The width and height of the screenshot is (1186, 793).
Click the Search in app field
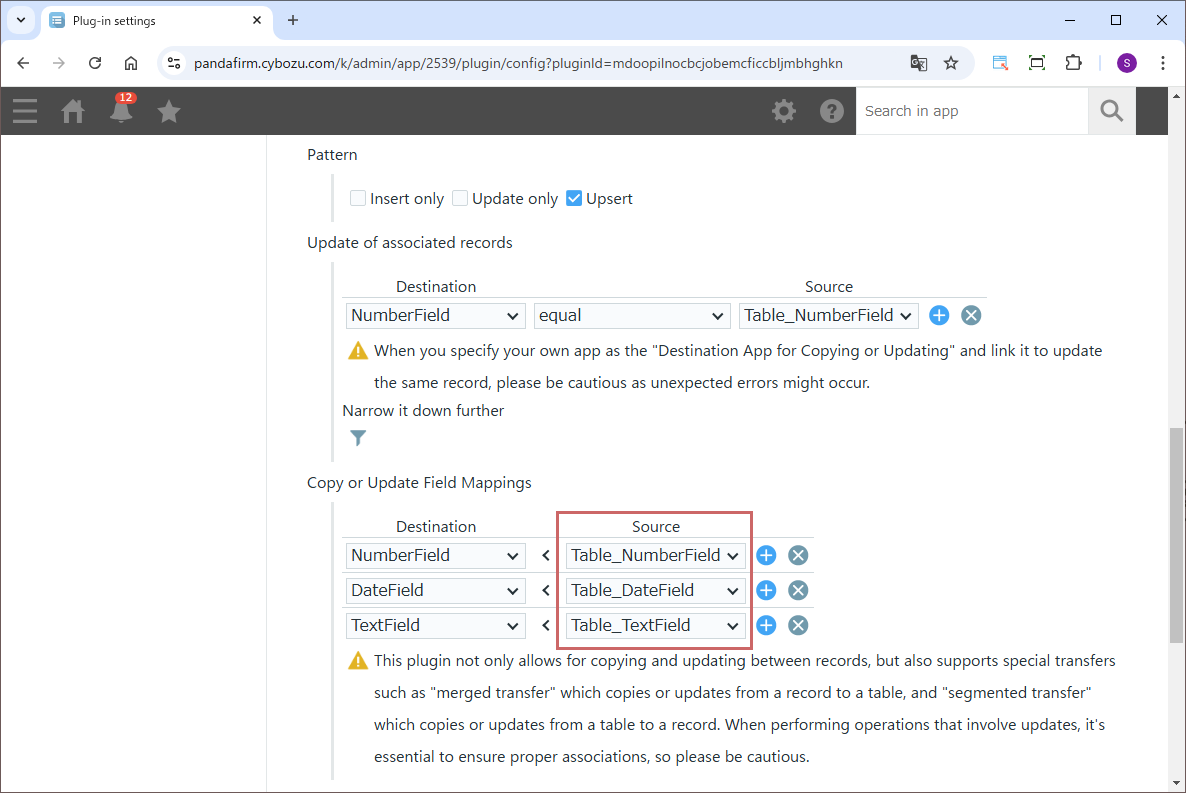click(970, 111)
